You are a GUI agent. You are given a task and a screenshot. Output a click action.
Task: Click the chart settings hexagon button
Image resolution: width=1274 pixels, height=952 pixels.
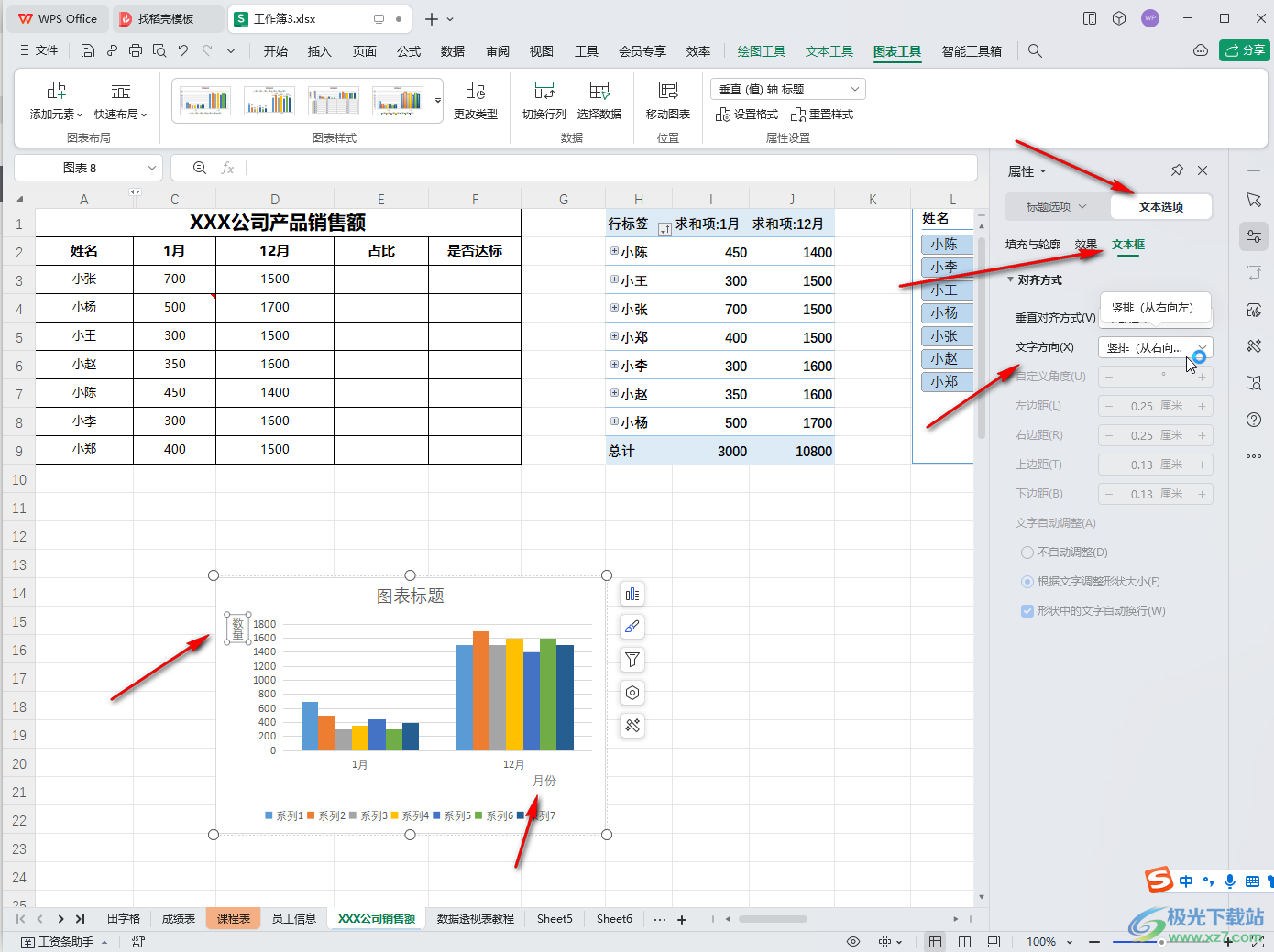click(632, 693)
